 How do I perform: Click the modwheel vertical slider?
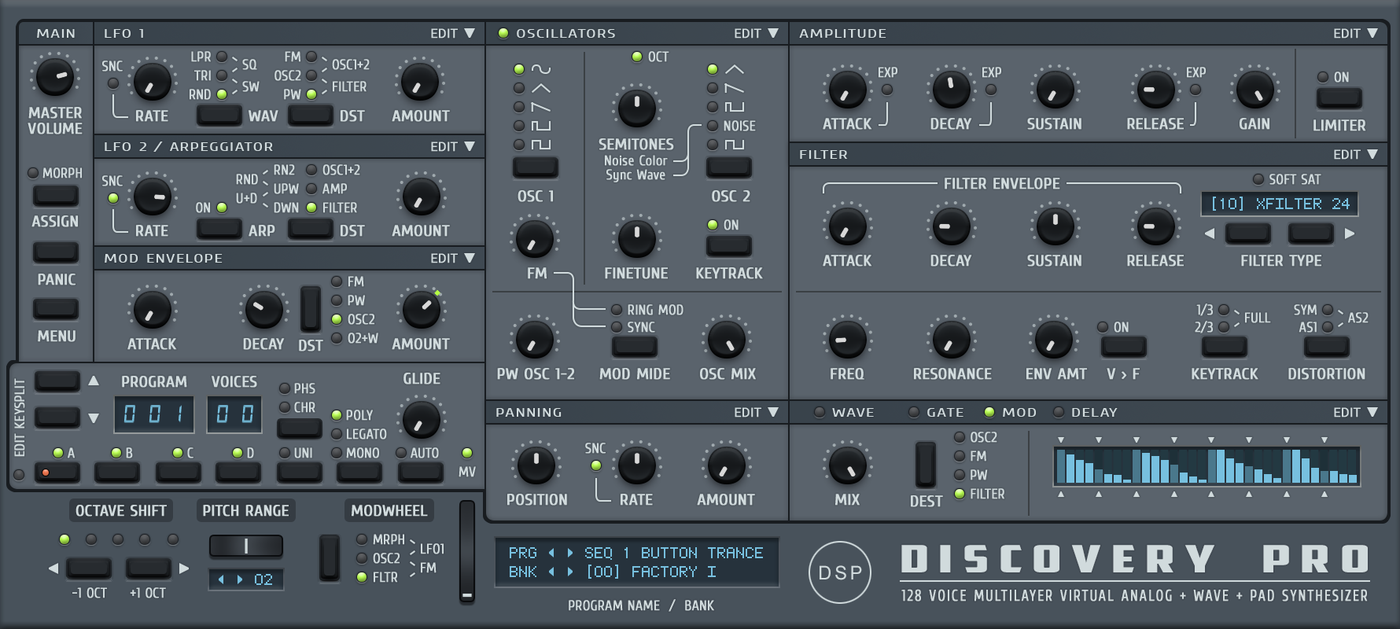click(466, 552)
